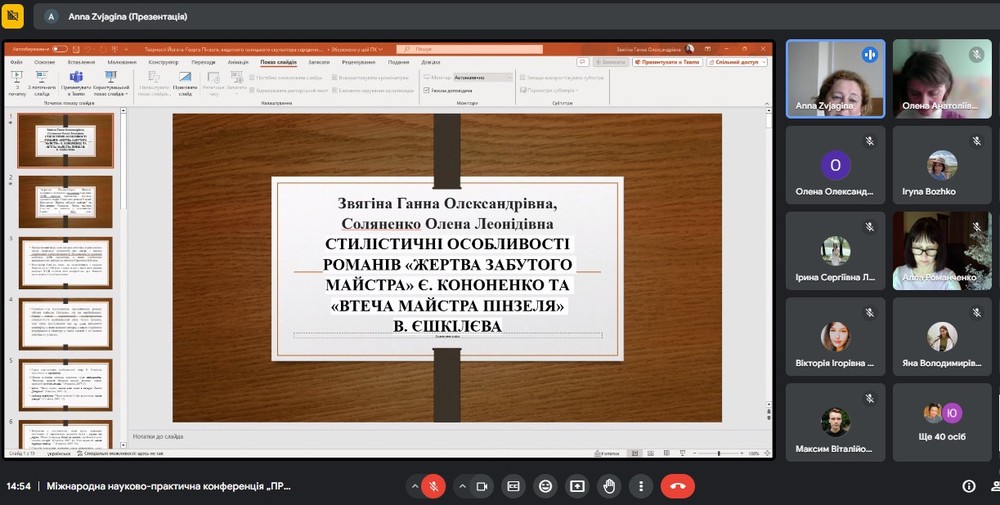Raise hand in the meeting

coord(609,486)
